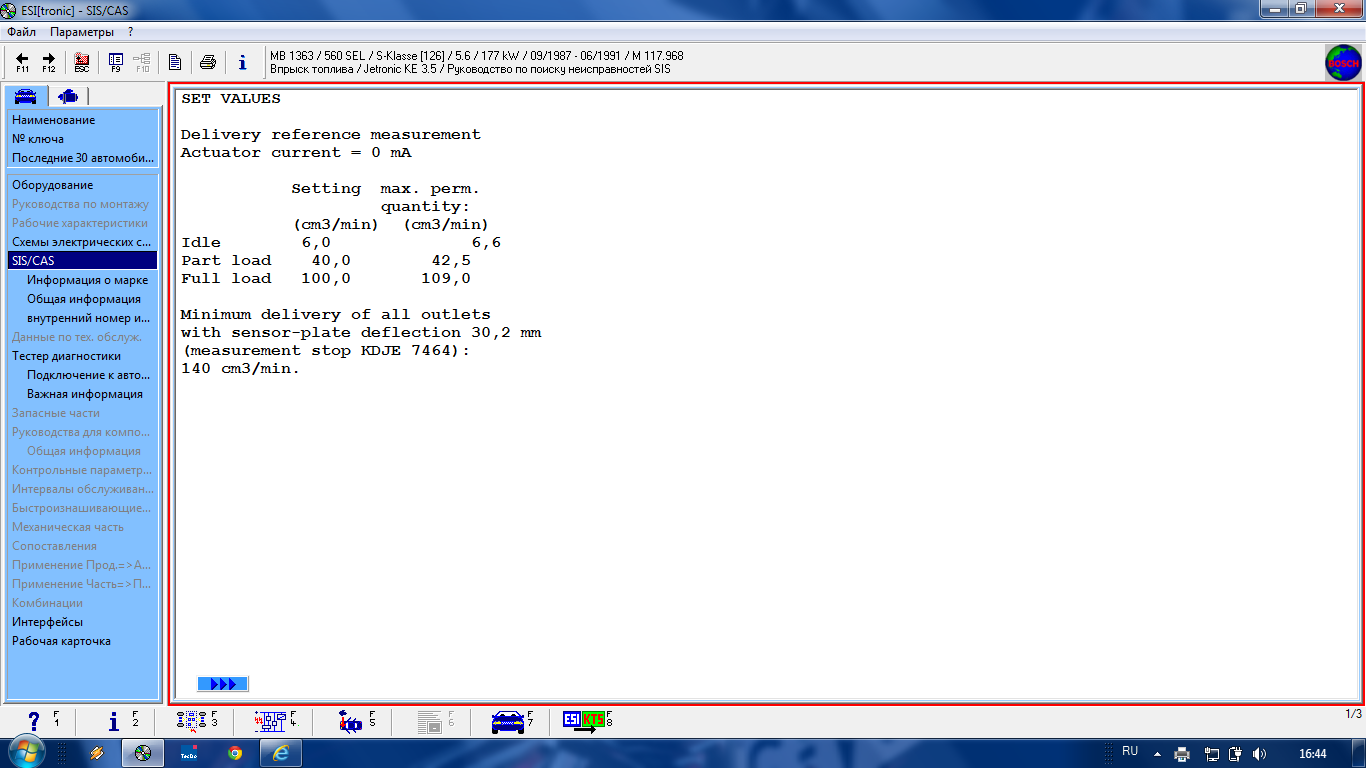Open the Winamp taskbar icon
Viewport: 1366px width, 768px height.
[x=96, y=753]
